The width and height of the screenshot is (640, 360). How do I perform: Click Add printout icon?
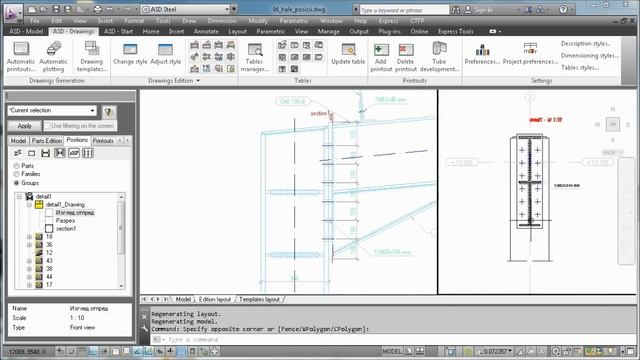[x=381, y=50]
